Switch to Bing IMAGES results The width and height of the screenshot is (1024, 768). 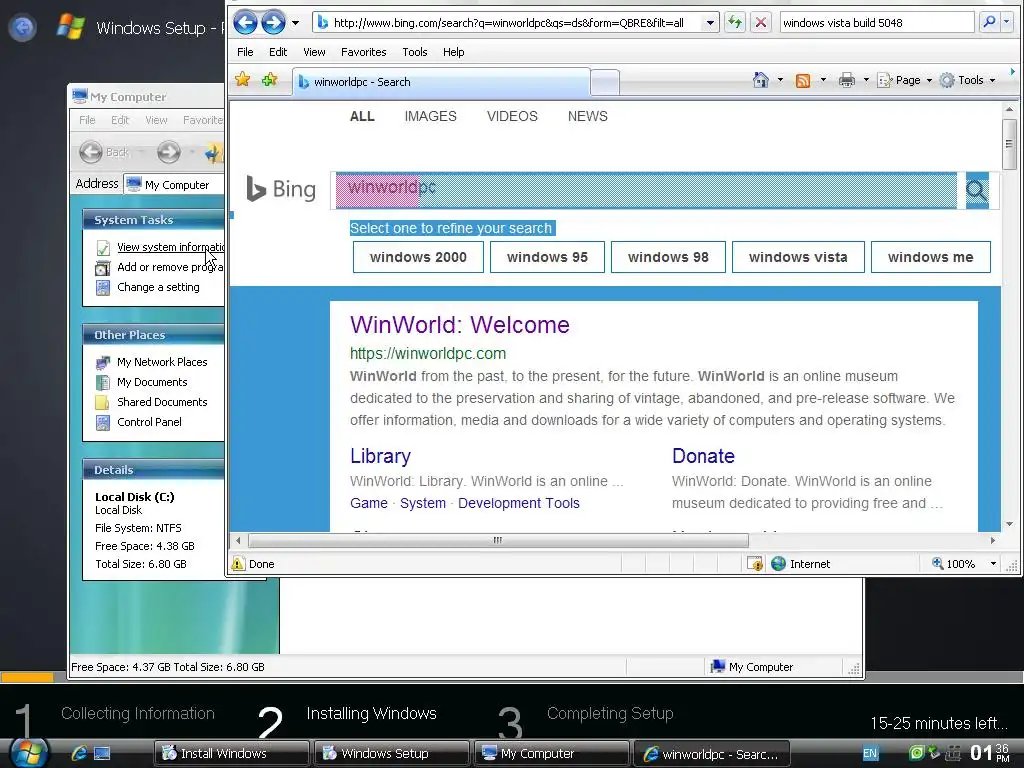pos(430,116)
